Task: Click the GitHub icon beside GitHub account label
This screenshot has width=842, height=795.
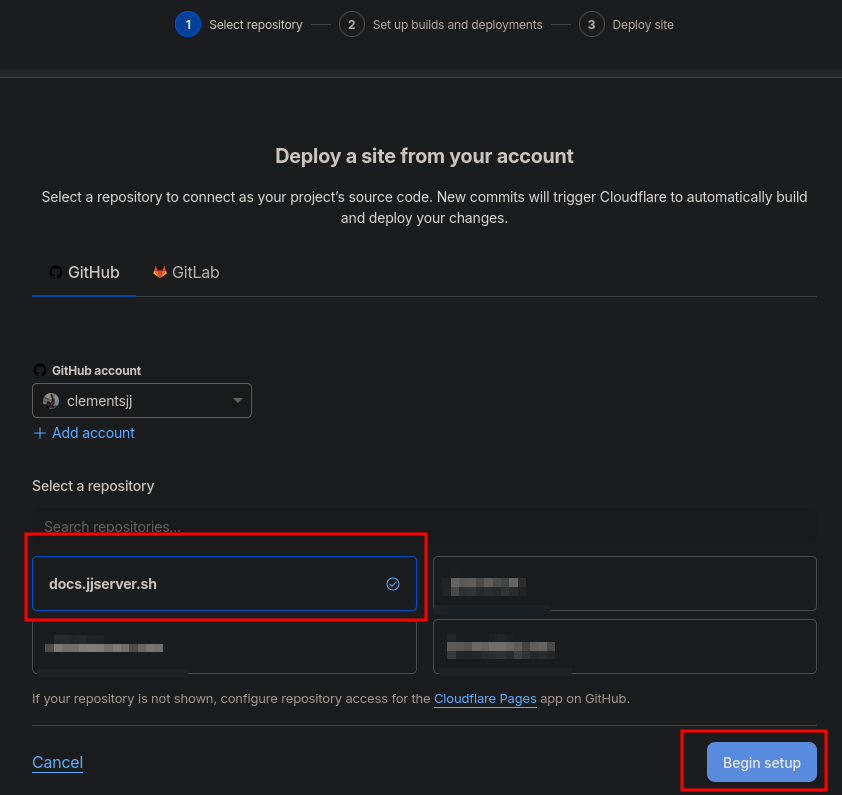Action: [x=40, y=370]
